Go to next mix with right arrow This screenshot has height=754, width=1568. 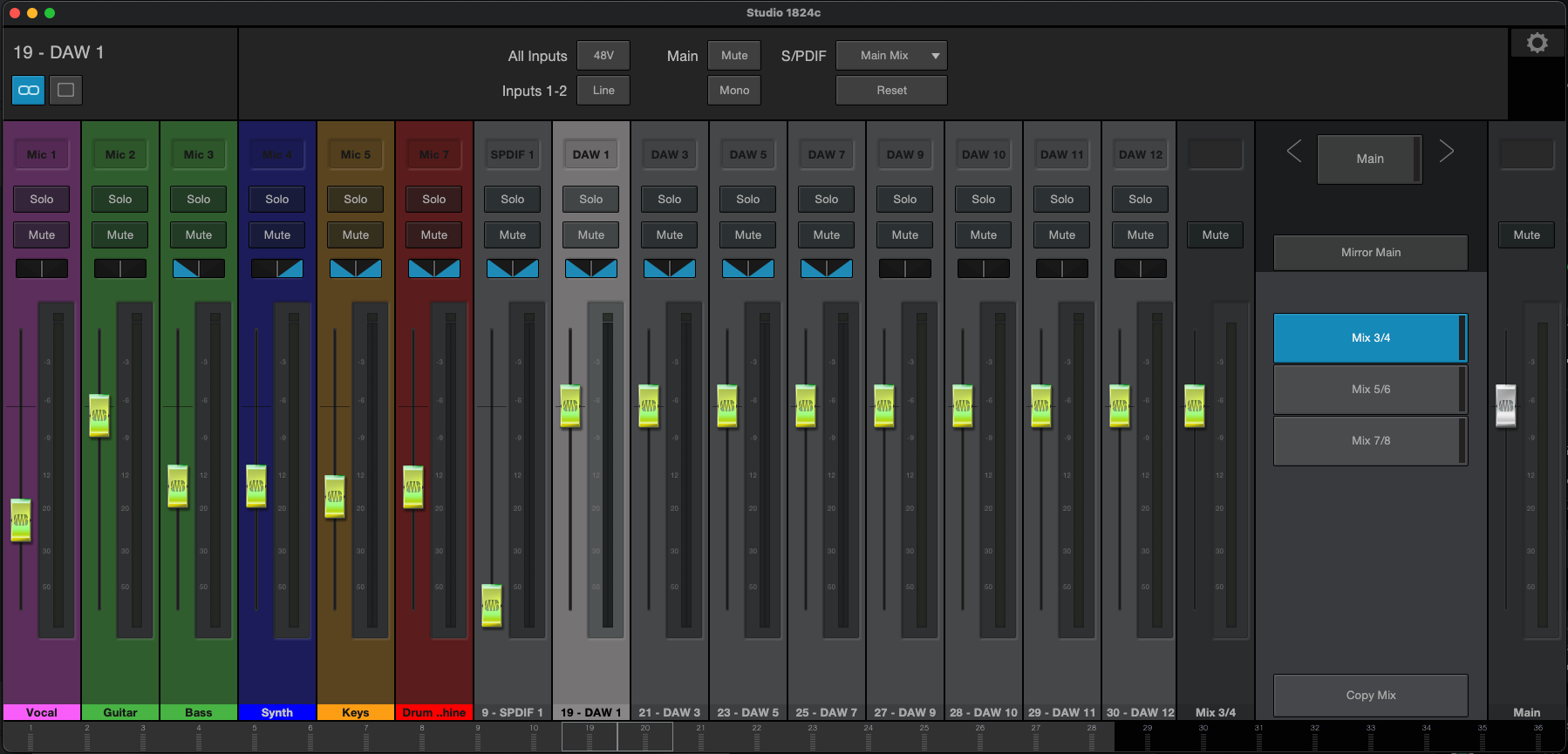tap(1446, 152)
